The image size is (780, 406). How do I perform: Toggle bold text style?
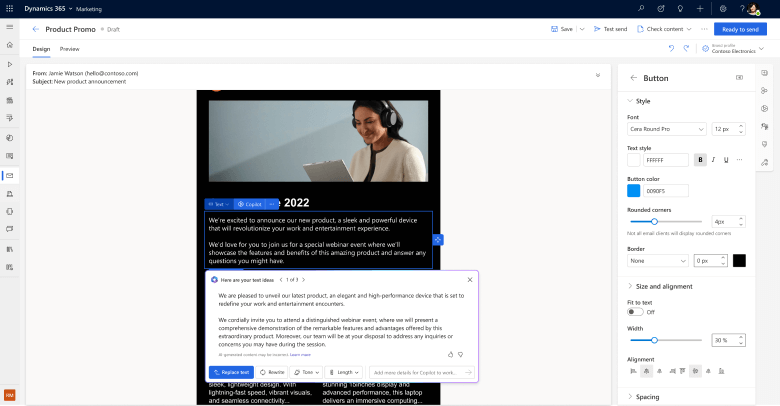point(700,159)
